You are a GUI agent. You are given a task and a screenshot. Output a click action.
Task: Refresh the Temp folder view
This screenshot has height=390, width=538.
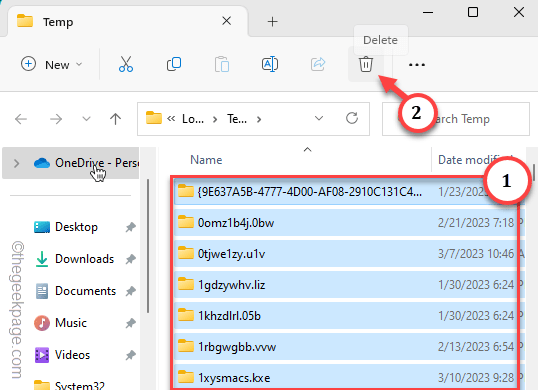[352, 118]
